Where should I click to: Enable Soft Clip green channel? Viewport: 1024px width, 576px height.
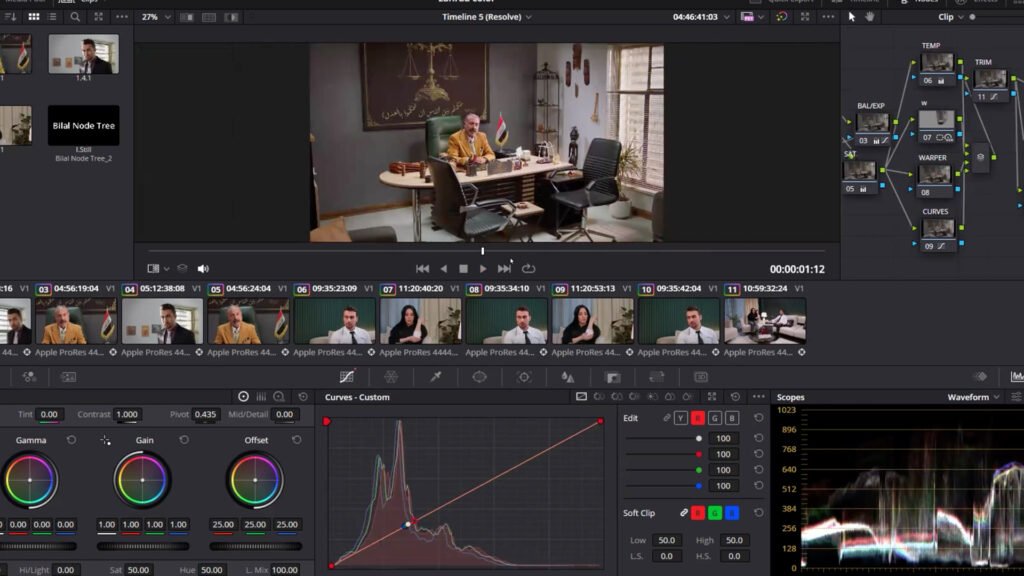714,513
